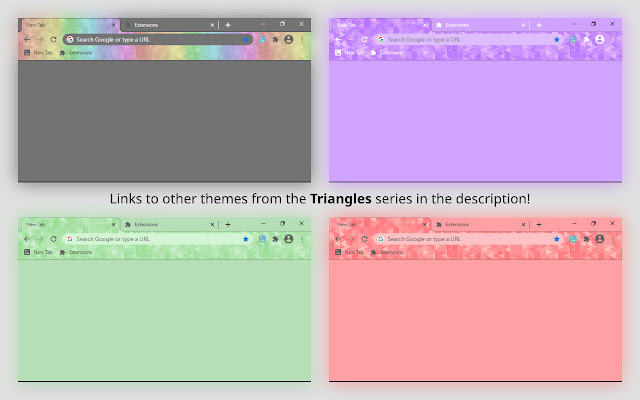Click address bar in purple-themed browser
The height and width of the screenshot is (400, 640).
pos(469,40)
